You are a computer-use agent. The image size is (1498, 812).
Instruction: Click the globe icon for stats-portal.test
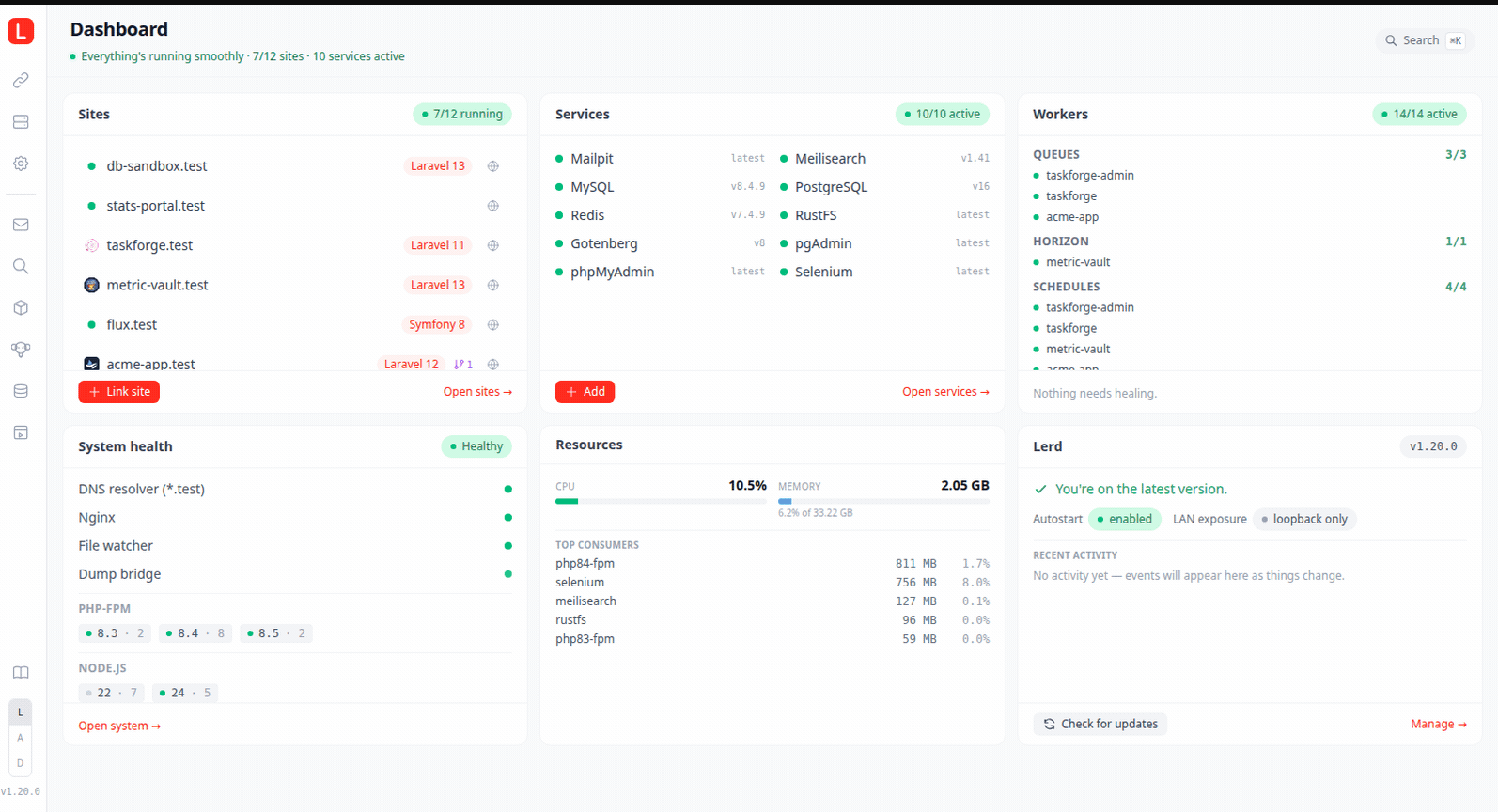point(493,206)
